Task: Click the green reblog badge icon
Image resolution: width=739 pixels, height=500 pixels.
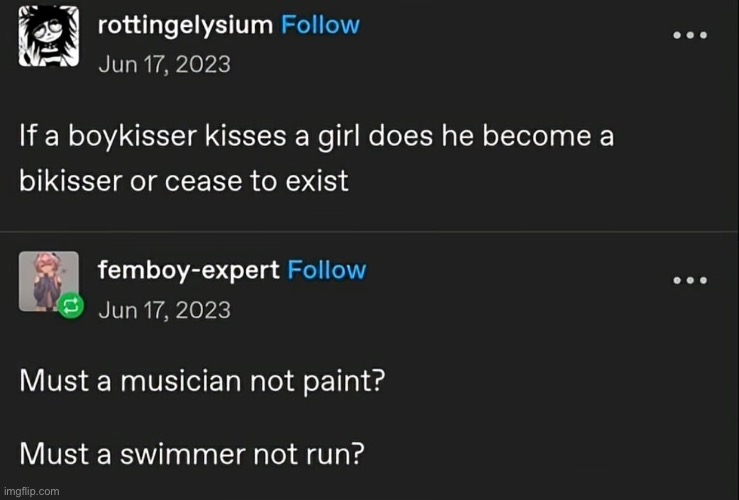Action: 72,308
